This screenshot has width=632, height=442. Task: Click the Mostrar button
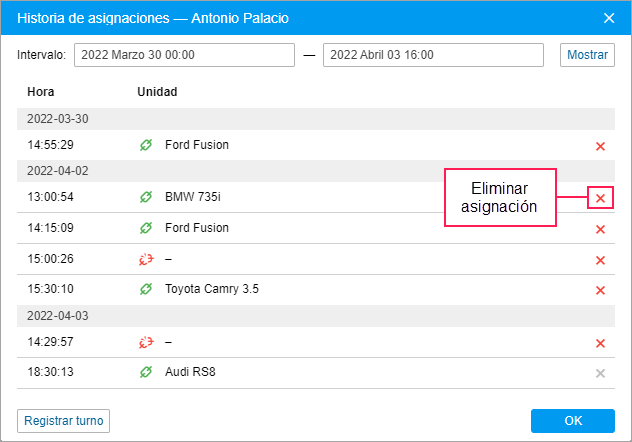(x=587, y=55)
